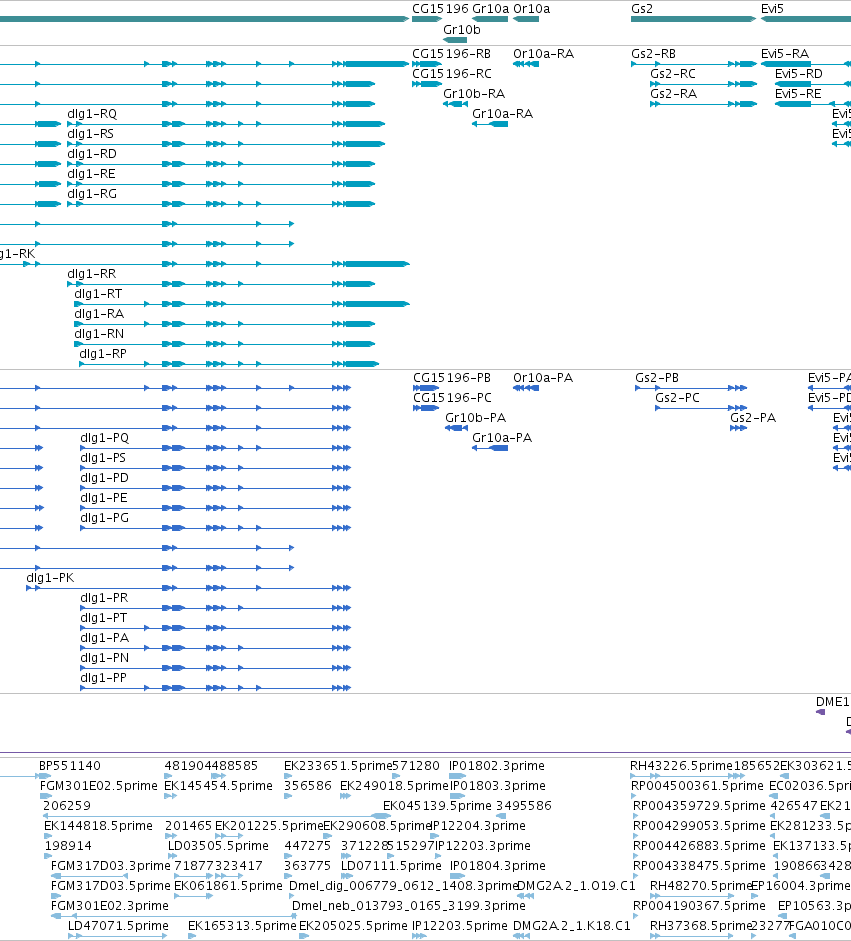Screen dimensions: 851x941
Task: Click protein dlg1-PN
Action: (104, 658)
